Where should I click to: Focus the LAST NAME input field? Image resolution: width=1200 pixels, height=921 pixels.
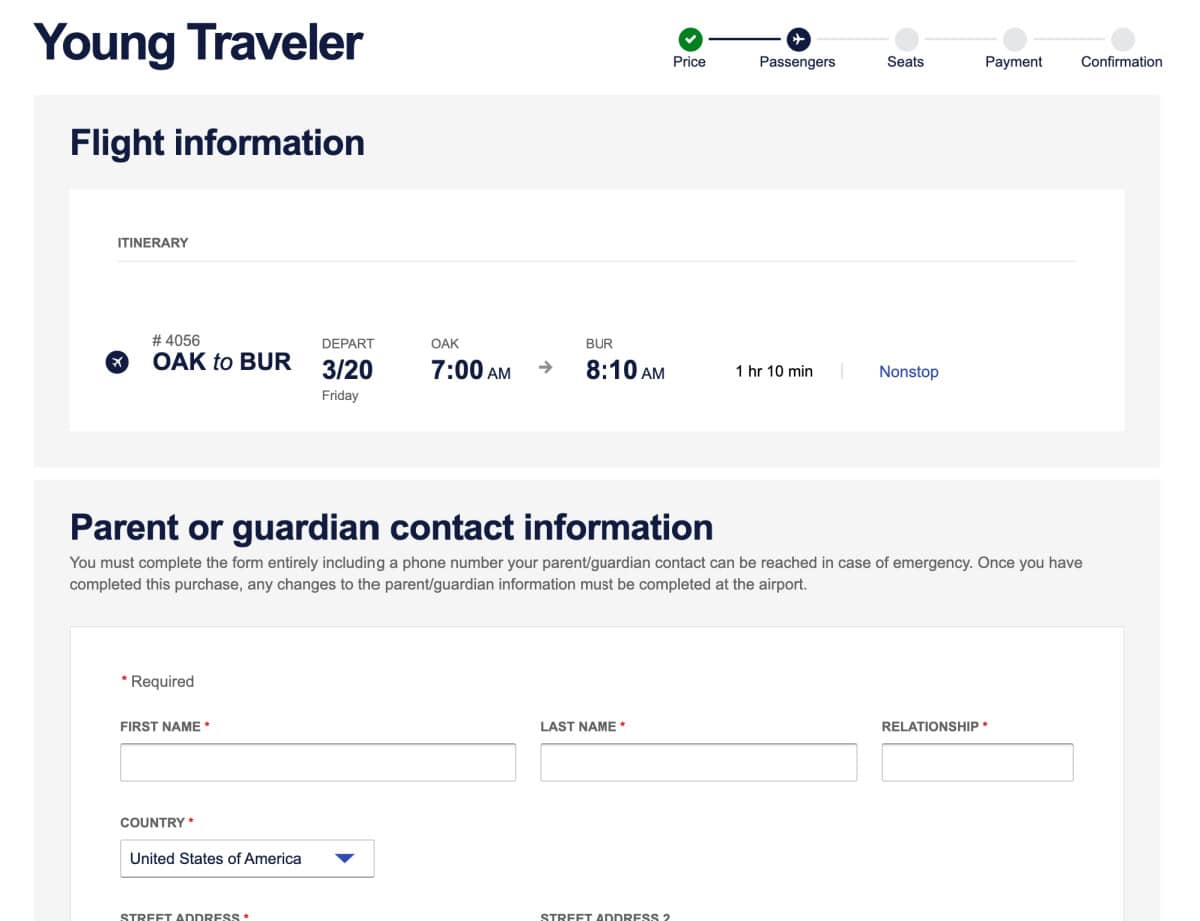tap(698, 761)
